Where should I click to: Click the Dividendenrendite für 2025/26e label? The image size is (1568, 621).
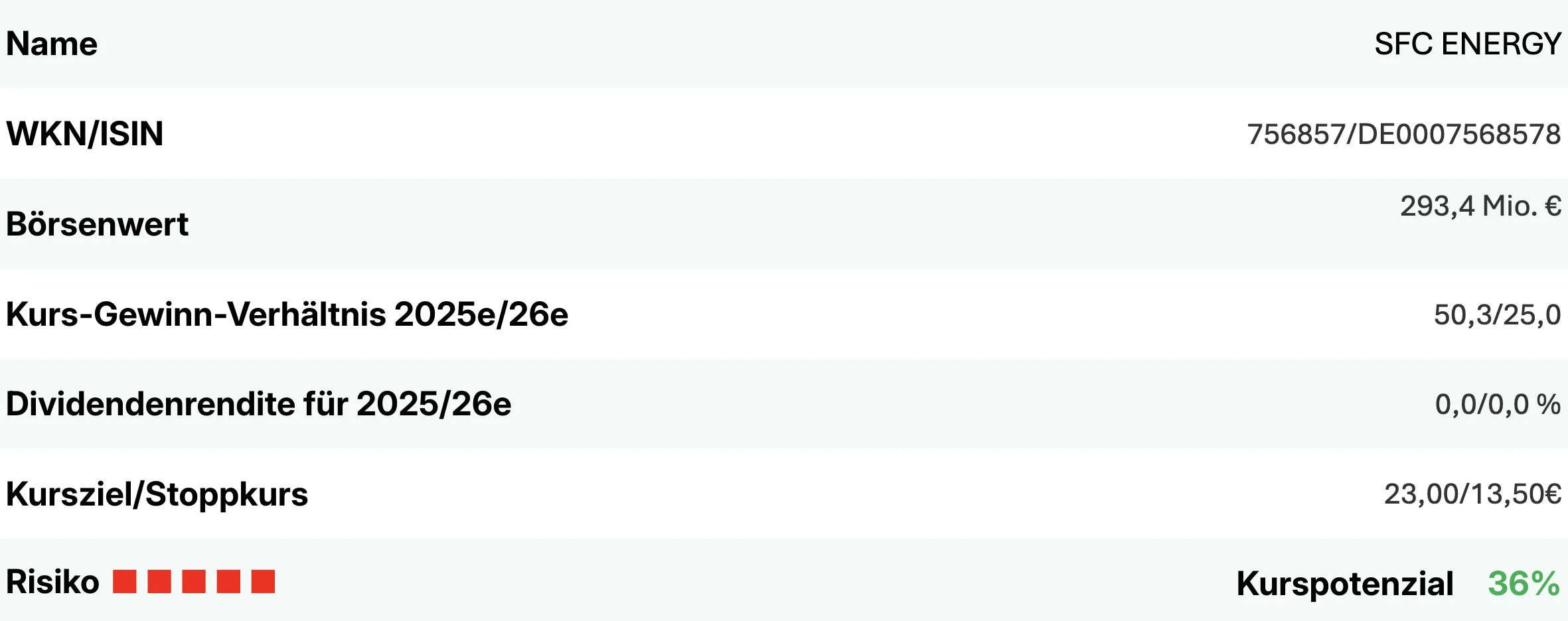click(258, 404)
